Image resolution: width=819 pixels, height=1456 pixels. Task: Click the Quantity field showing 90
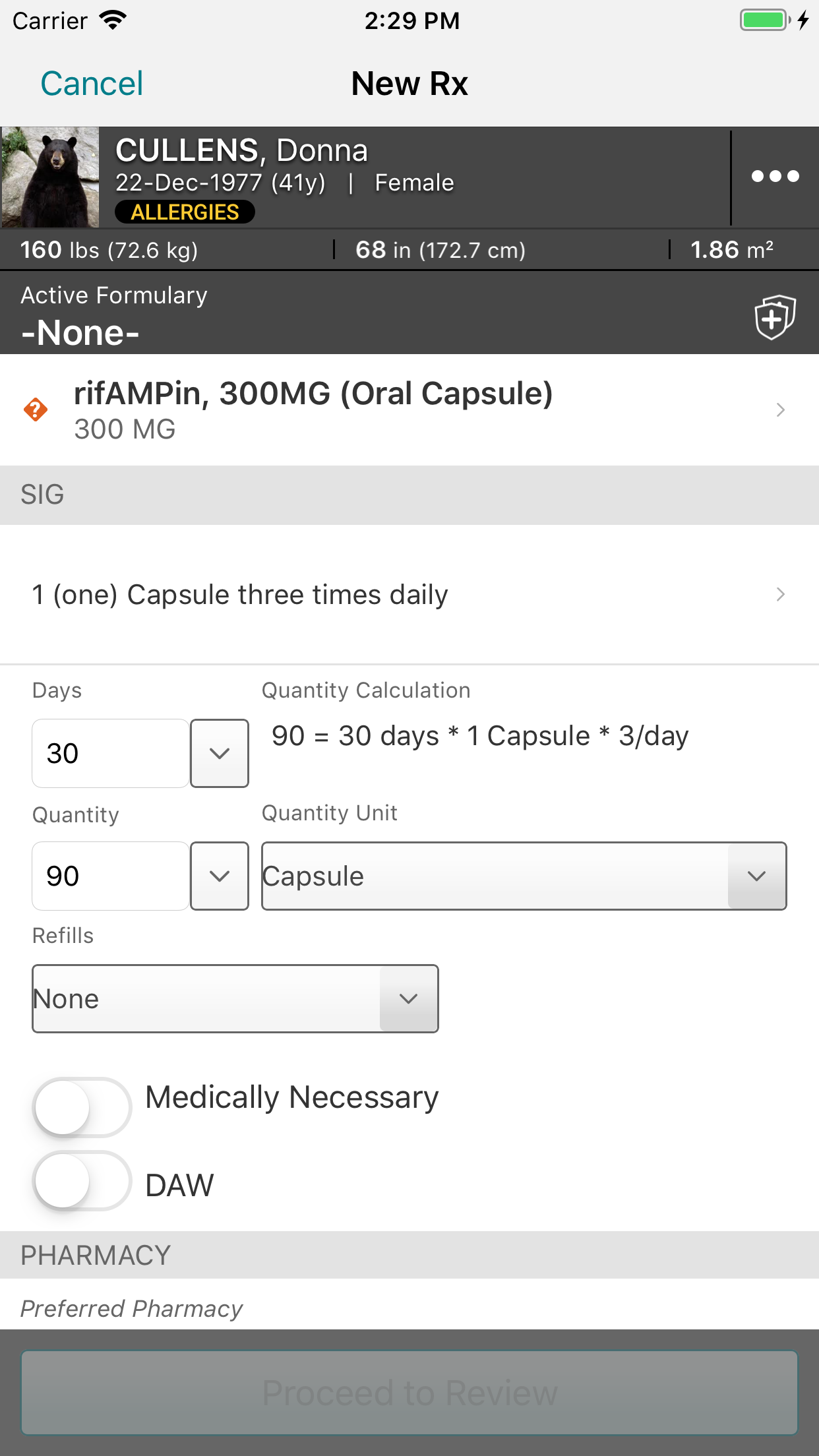pyautogui.click(x=111, y=876)
